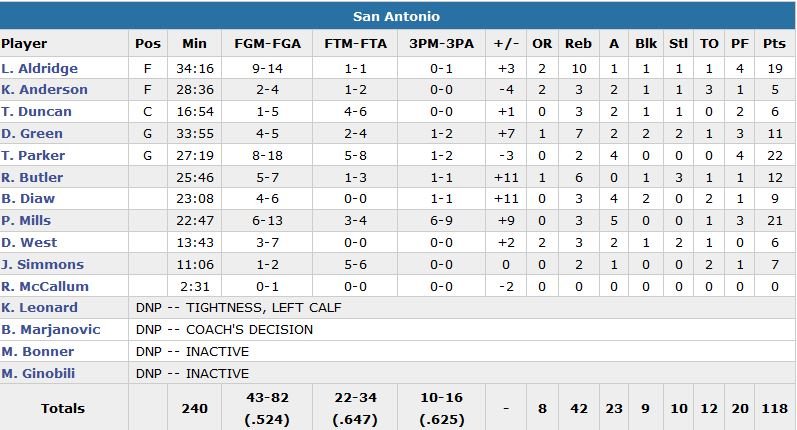Open T. Parker player page
Viewport: 797px width, 430px height.
(x=33, y=156)
